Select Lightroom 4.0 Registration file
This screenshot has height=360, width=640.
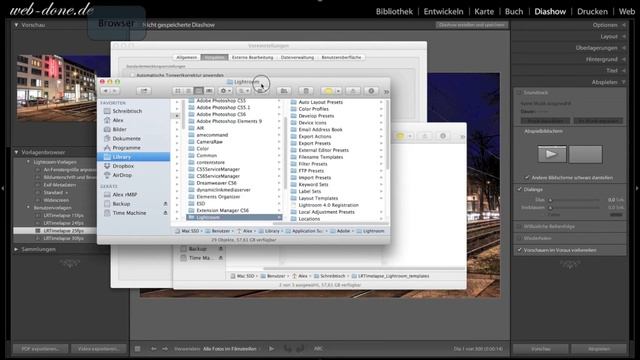[329, 205]
